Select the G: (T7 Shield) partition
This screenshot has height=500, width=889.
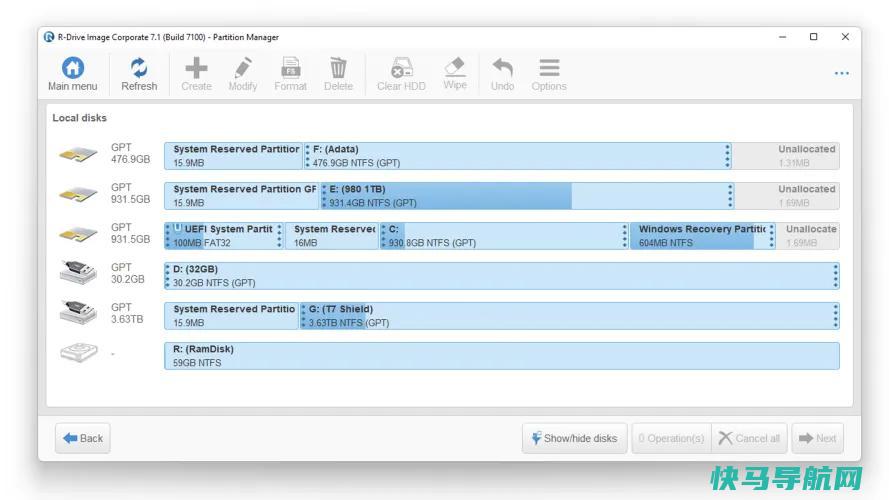(x=569, y=316)
